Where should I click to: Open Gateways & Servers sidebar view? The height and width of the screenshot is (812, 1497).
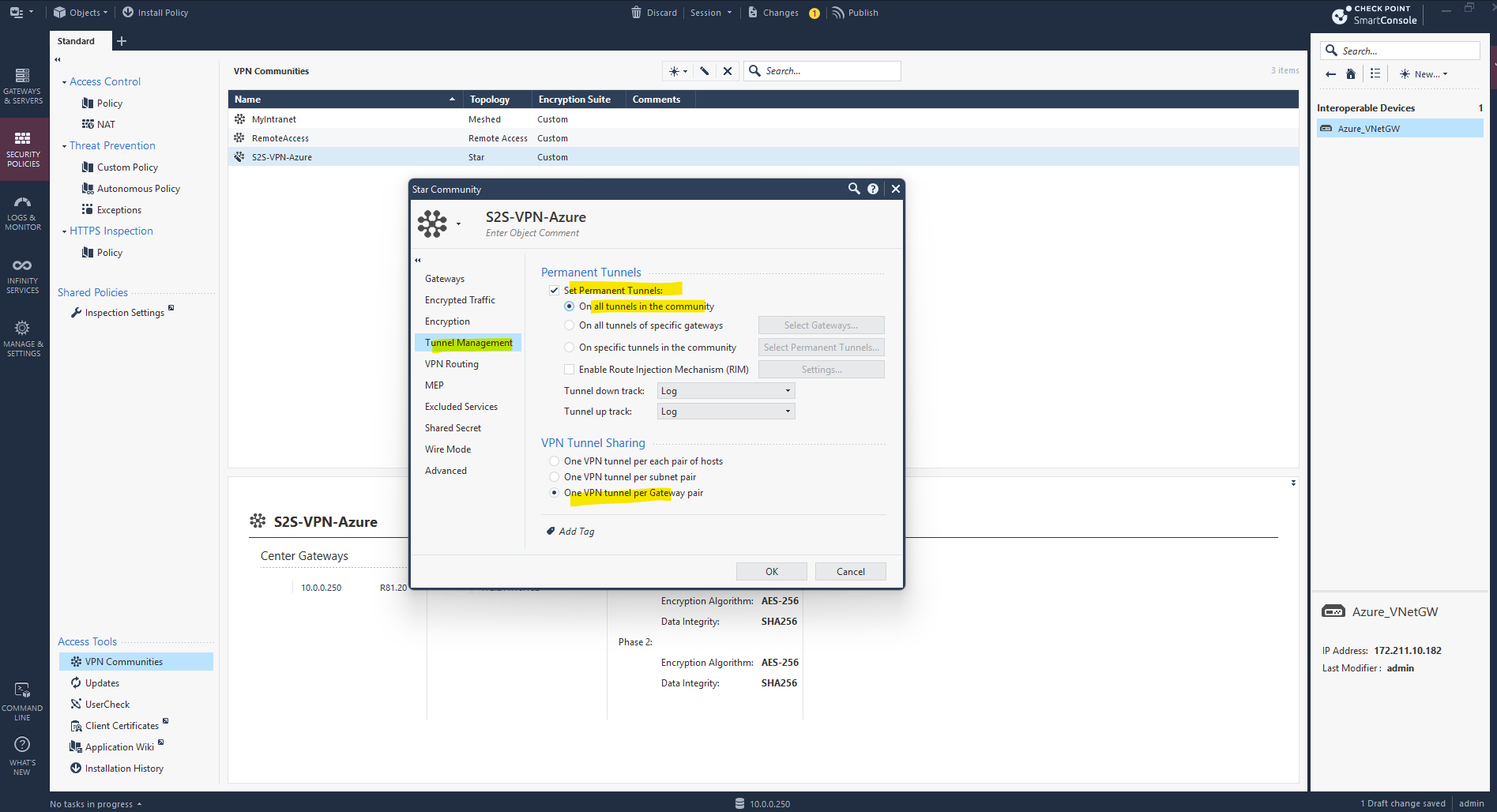[x=23, y=85]
